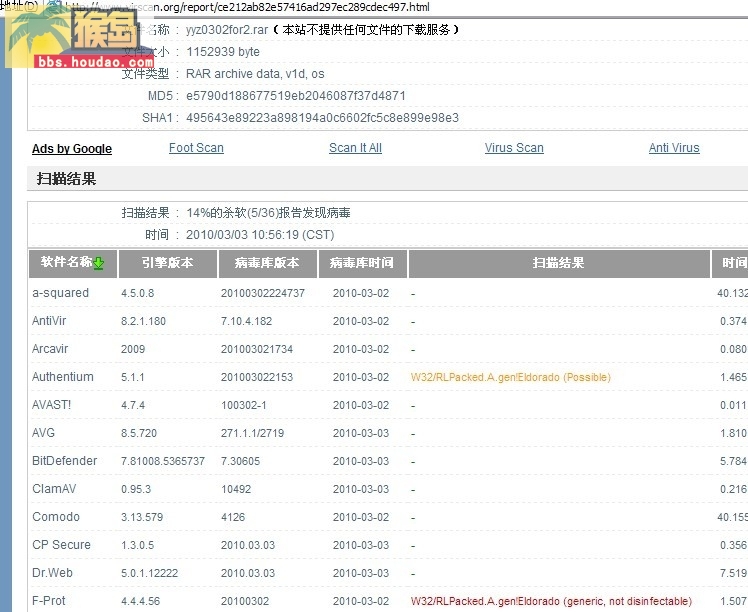Click AVAST! database version 100302-1

point(244,405)
